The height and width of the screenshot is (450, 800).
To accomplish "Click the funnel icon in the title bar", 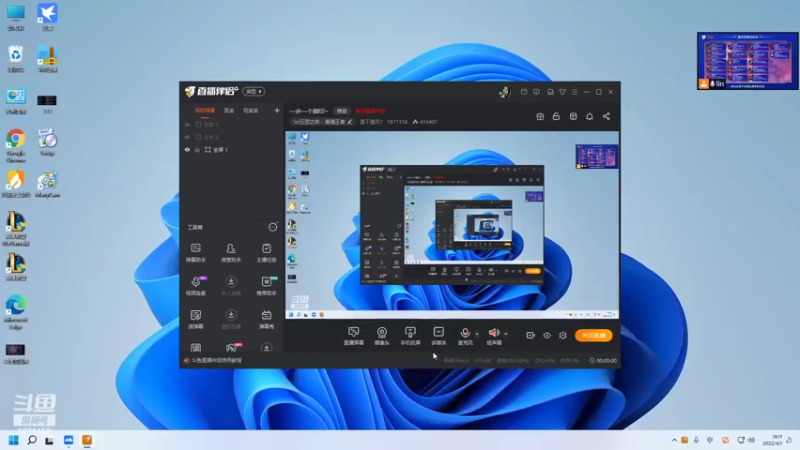I will pos(562,92).
